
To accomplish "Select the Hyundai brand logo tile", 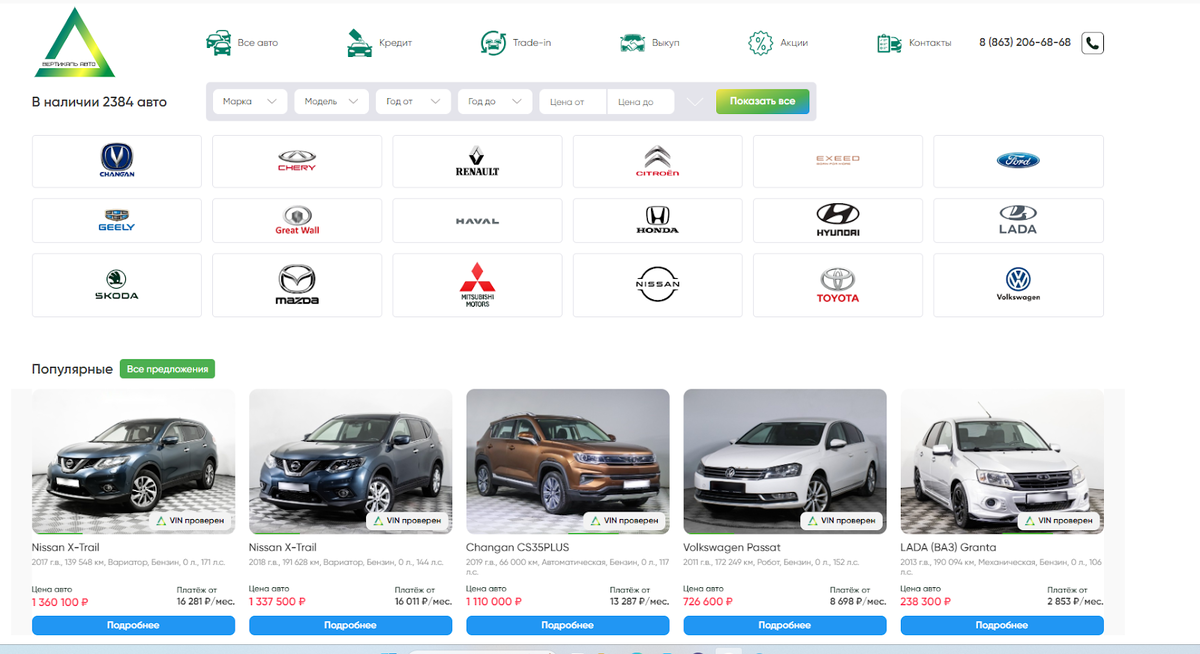I will point(837,220).
